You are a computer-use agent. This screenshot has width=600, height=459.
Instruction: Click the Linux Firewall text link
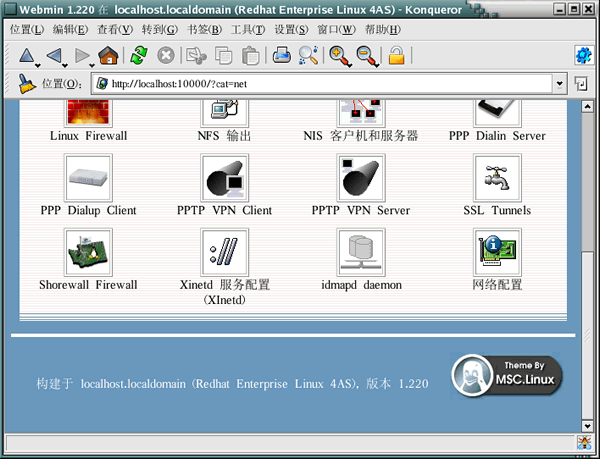click(88, 136)
